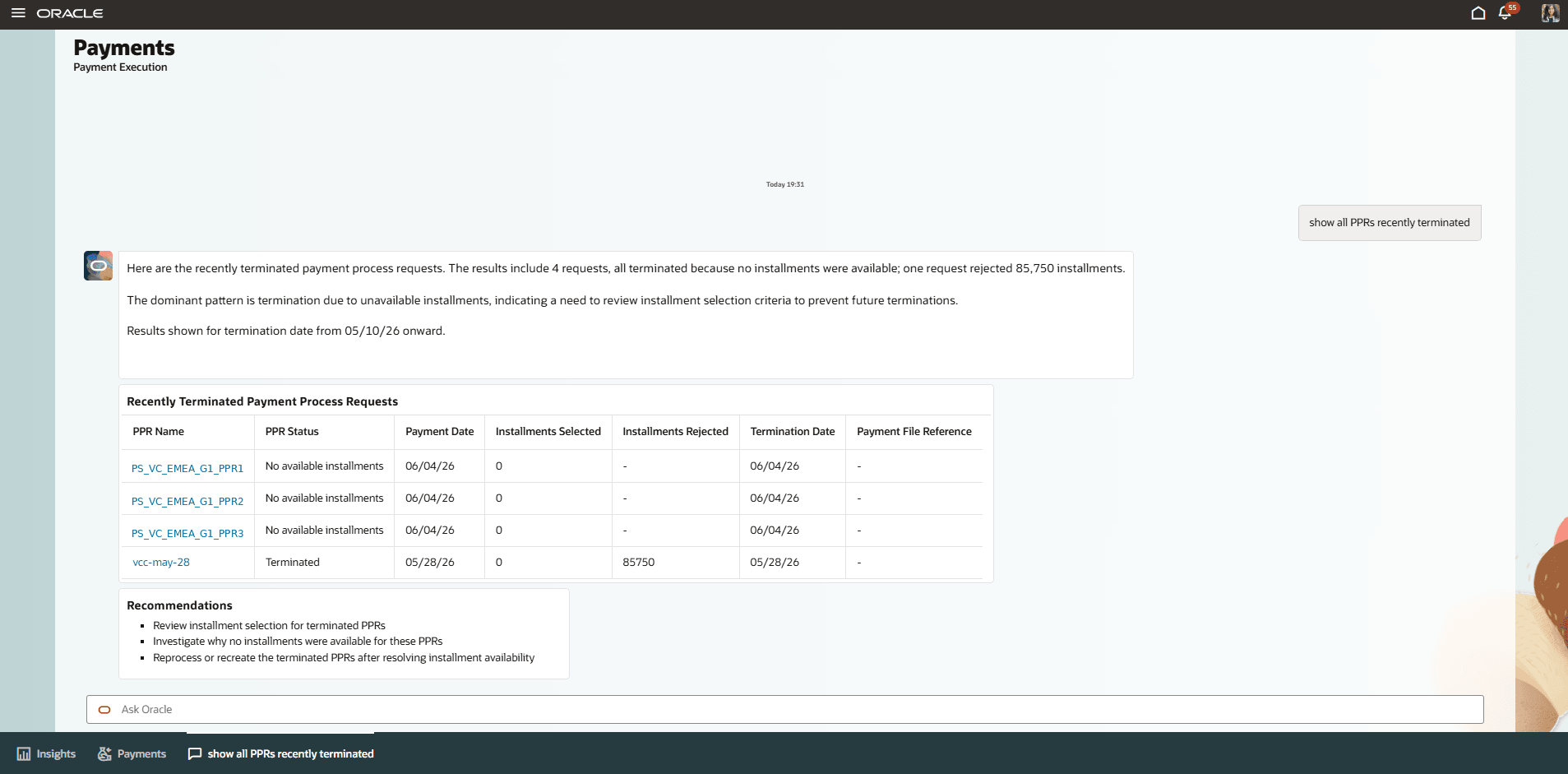Viewport: 1568px width, 774px height.
Task: Click the Recommendations heading
Action: (x=179, y=605)
